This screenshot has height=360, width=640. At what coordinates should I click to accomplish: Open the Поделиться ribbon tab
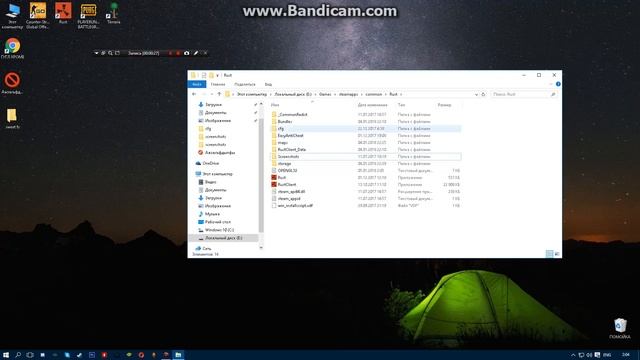click(245, 84)
